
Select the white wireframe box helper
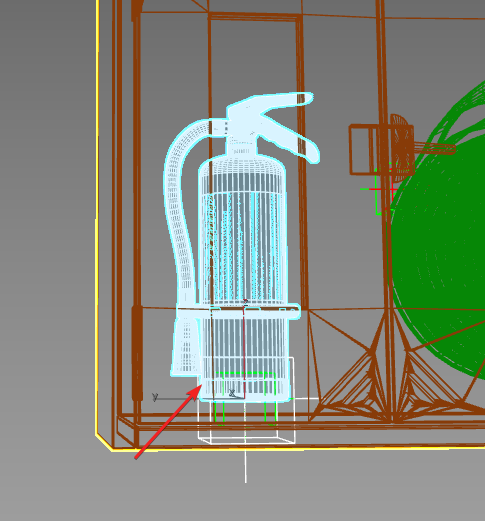tap(246, 401)
